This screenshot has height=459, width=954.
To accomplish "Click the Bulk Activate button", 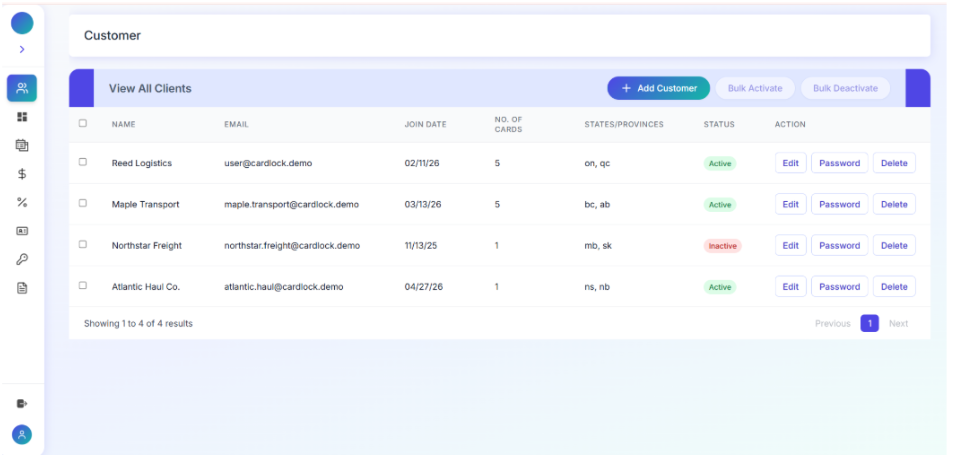I will 755,88.
